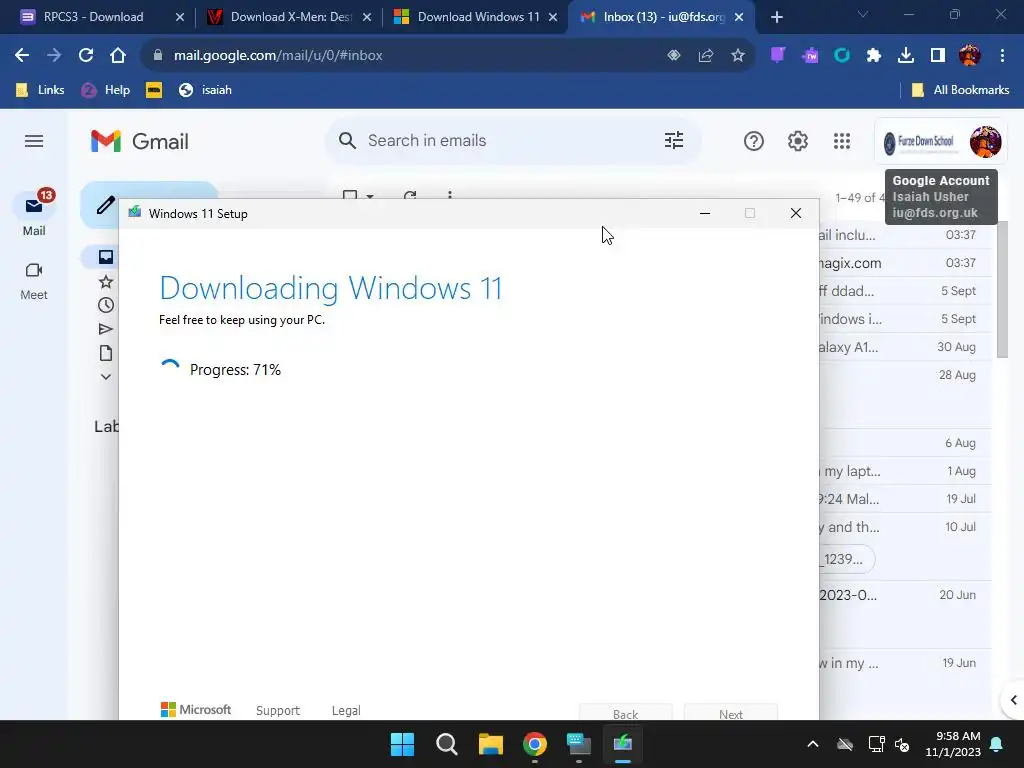
Task: Open the taskbar clock showing 9:58 AM
Action: [953, 744]
